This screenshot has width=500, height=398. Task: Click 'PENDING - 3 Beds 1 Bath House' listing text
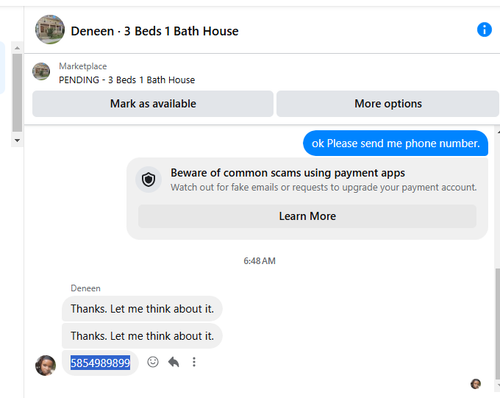[x=127, y=80]
